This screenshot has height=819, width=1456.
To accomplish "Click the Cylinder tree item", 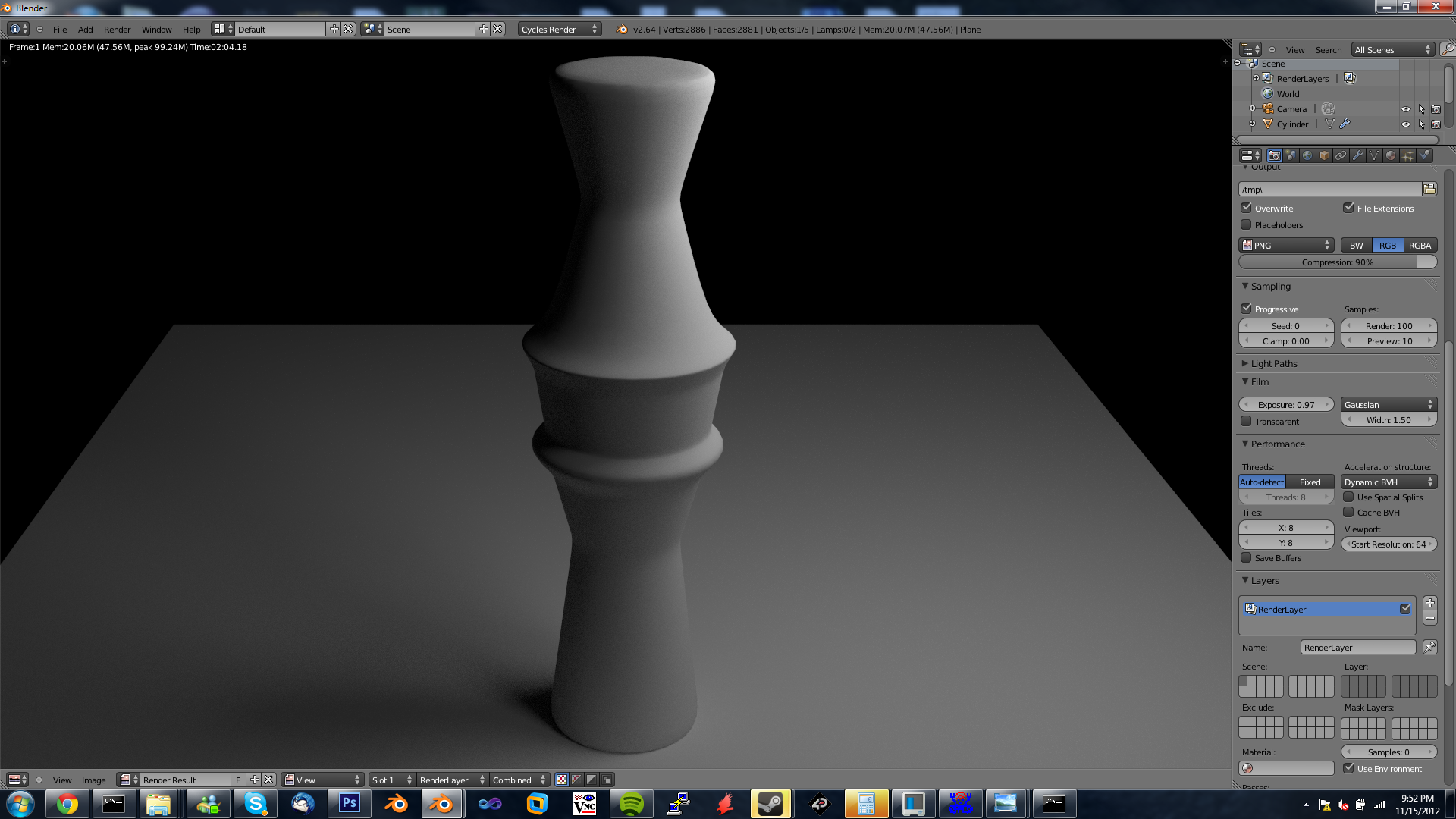I will 1292,123.
